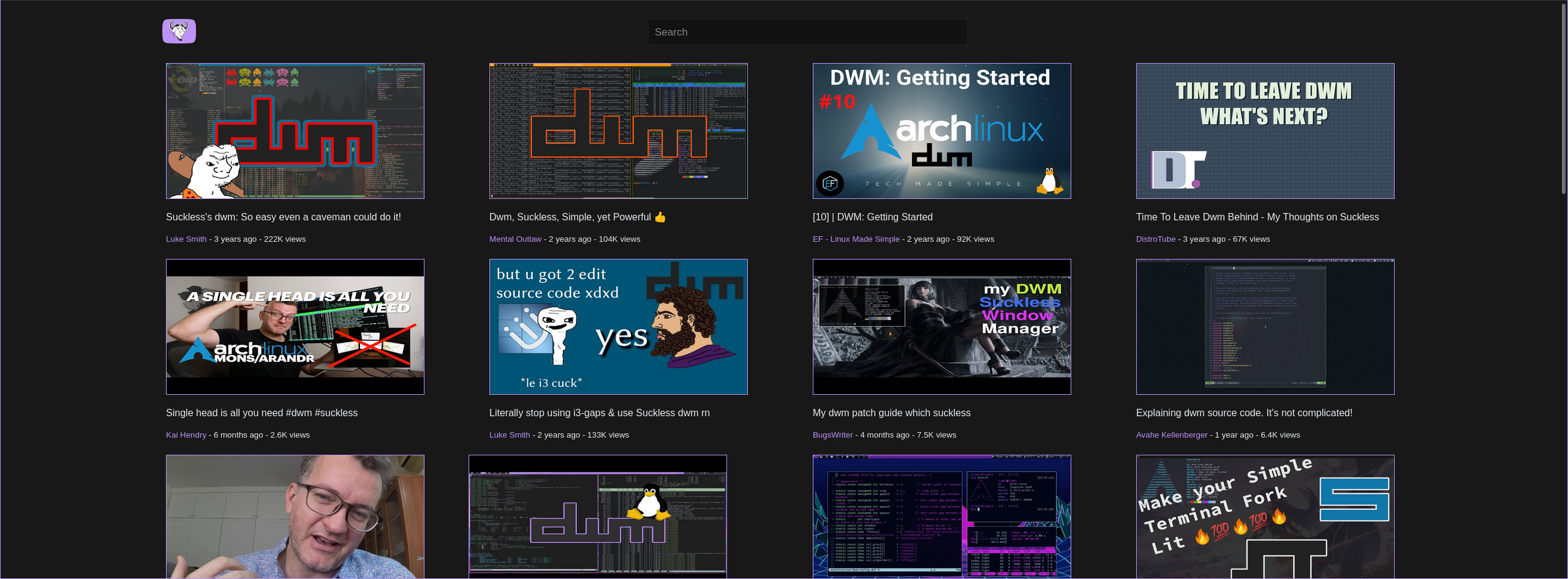This screenshot has width=1568, height=579.
Task: Open 'My dwm patch guide which suckless' title
Action: point(892,413)
